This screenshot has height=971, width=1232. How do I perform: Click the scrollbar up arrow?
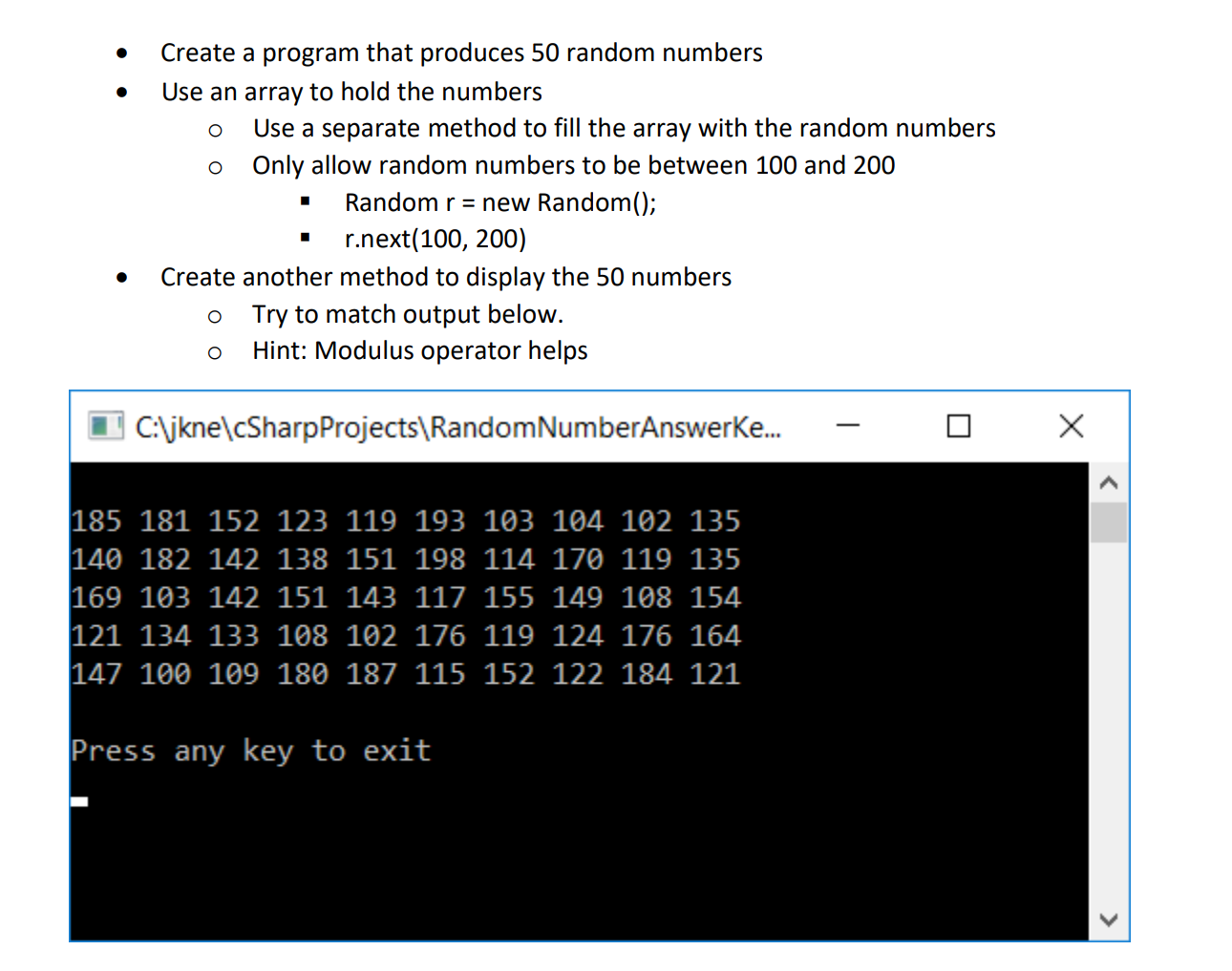1109,483
